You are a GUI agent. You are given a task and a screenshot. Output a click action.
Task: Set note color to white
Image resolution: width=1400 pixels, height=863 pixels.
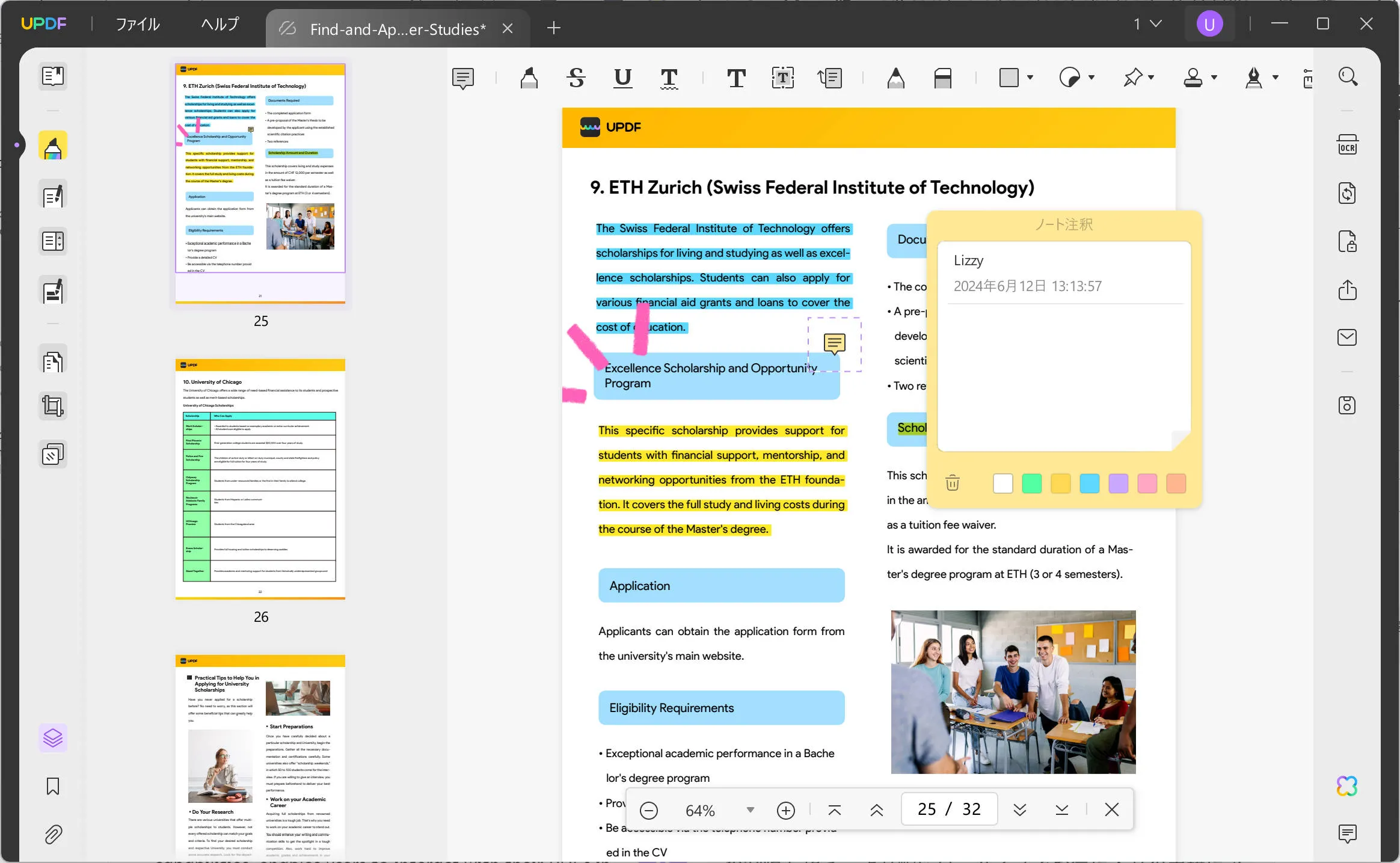pyautogui.click(x=1003, y=484)
